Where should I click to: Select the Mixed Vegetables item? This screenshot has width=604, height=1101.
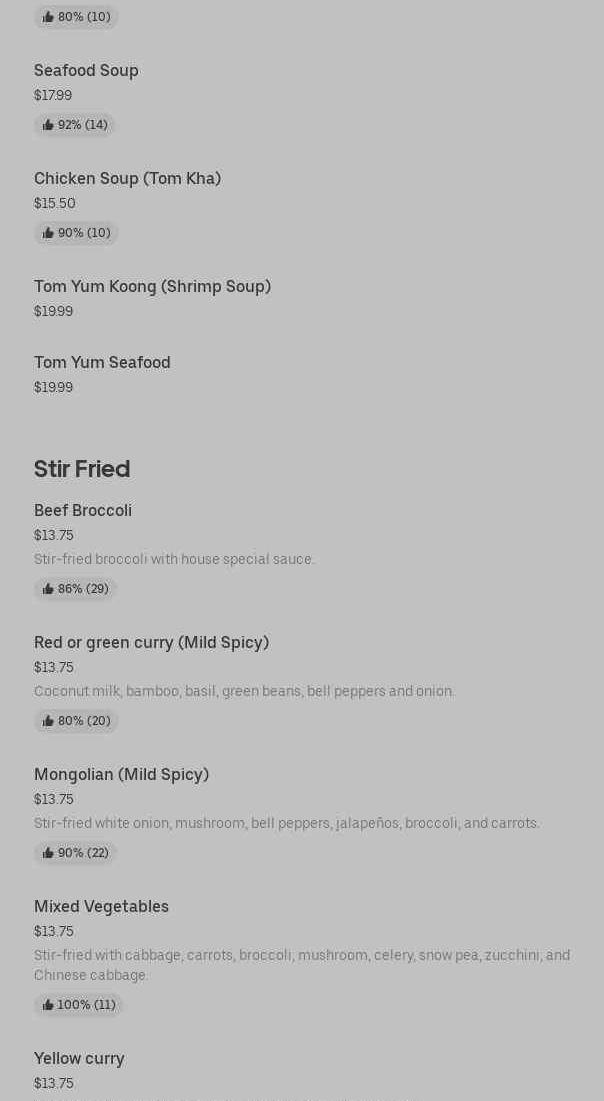pyautogui.click(x=101, y=906)
